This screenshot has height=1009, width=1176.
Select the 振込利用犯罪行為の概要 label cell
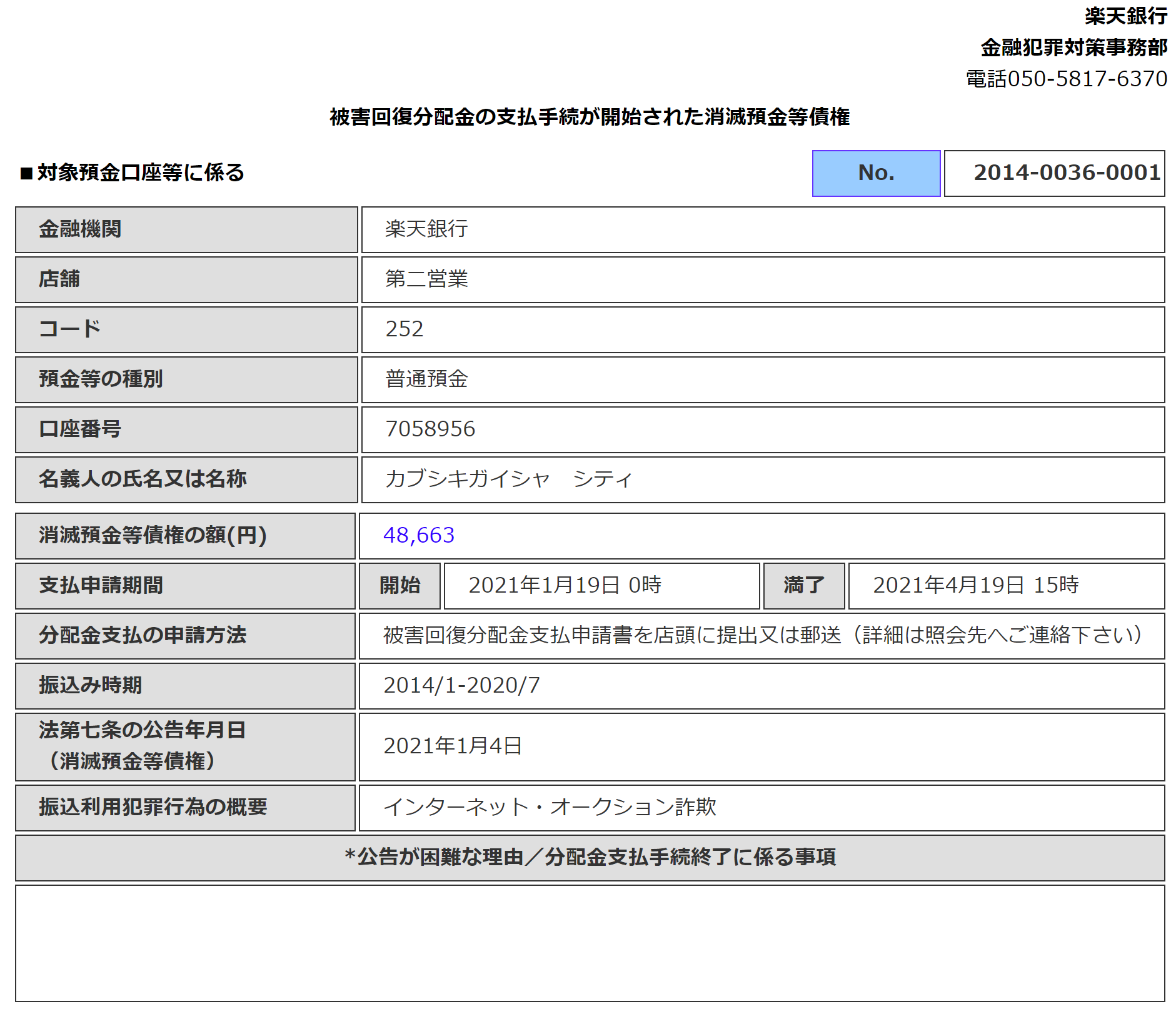click(185, 808)
